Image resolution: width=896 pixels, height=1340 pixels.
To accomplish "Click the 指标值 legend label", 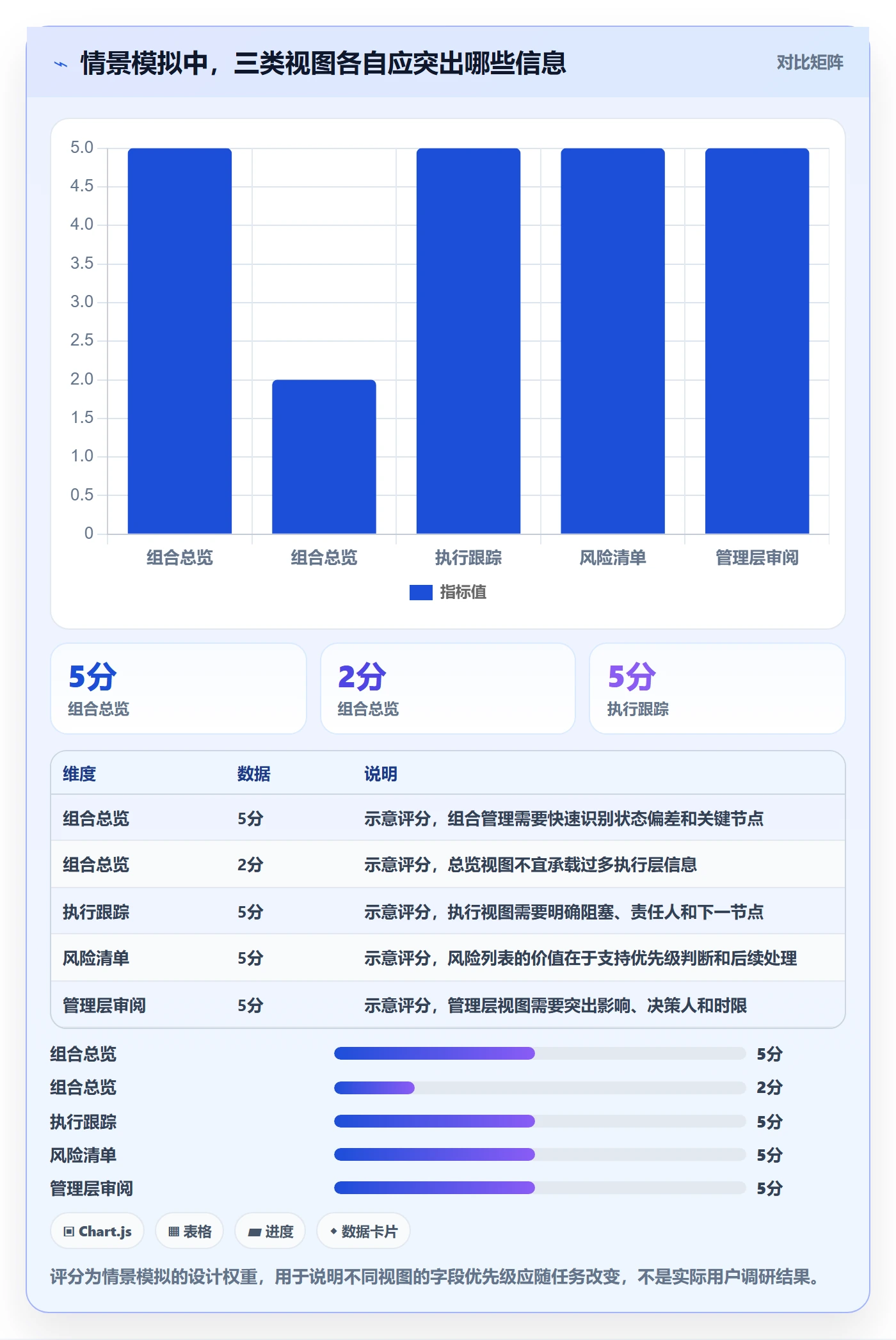I will [463, 593].
